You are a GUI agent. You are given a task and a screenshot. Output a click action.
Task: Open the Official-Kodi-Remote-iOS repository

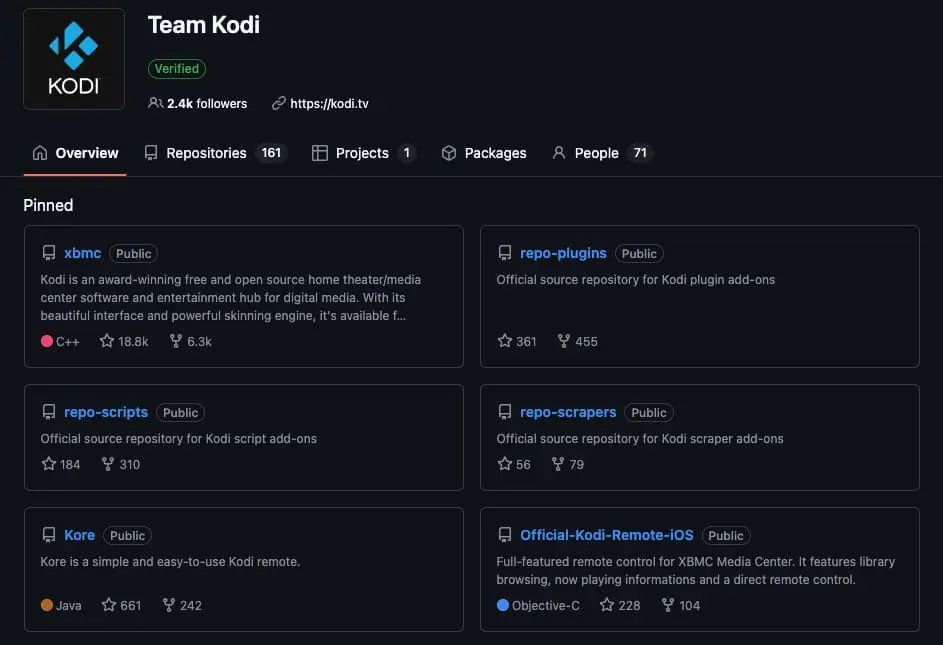[606, 535]
